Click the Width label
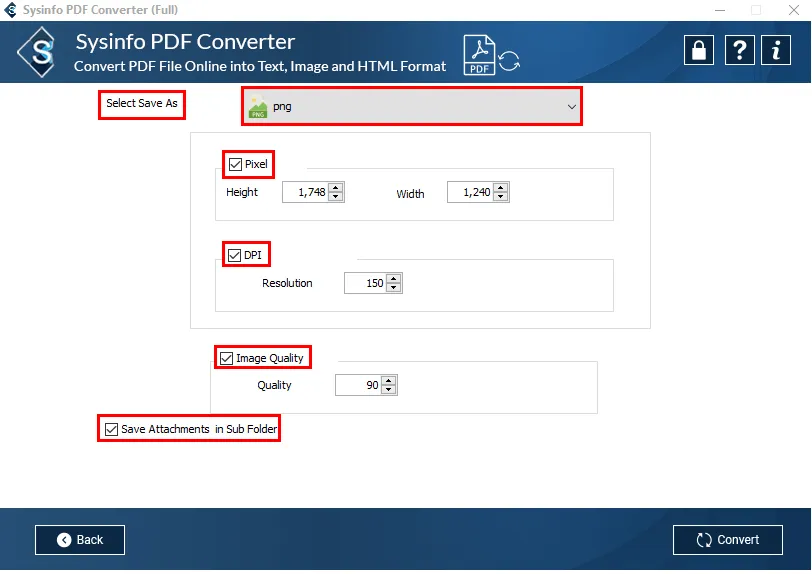This screenshot has height=574, width=812. (x=410, y=194)
